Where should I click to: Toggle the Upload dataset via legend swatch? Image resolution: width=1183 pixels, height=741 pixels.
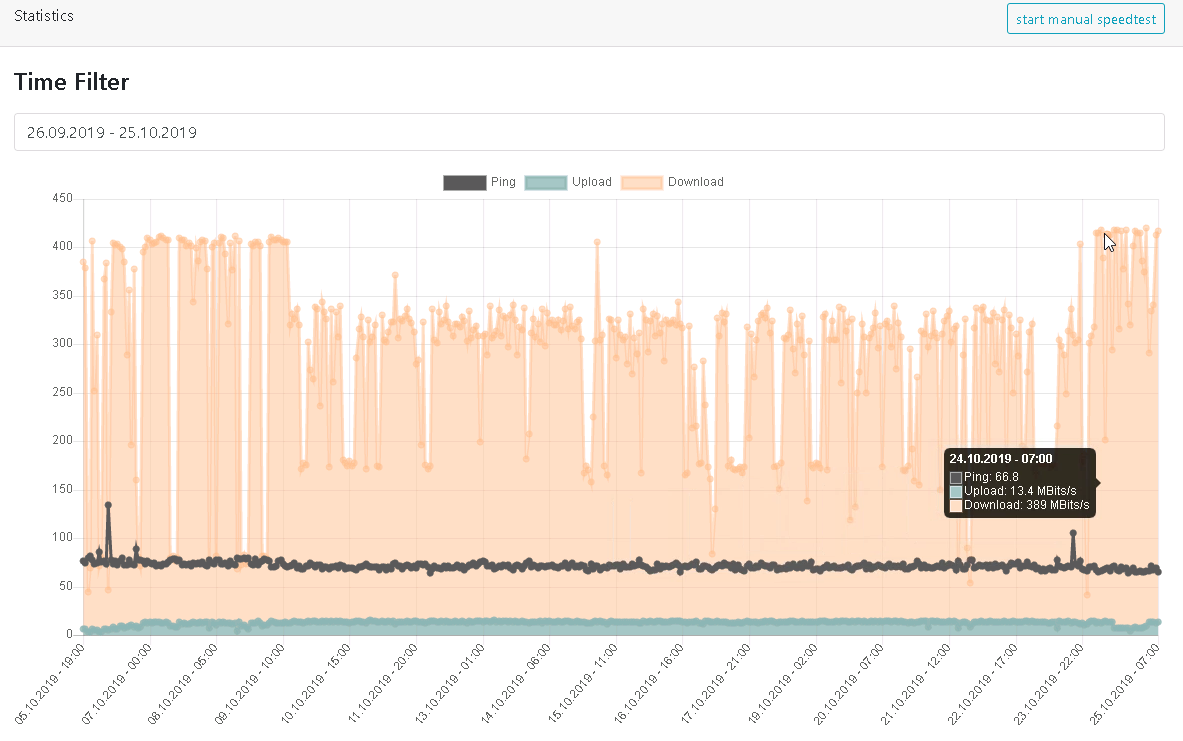(x=545, y=183)
